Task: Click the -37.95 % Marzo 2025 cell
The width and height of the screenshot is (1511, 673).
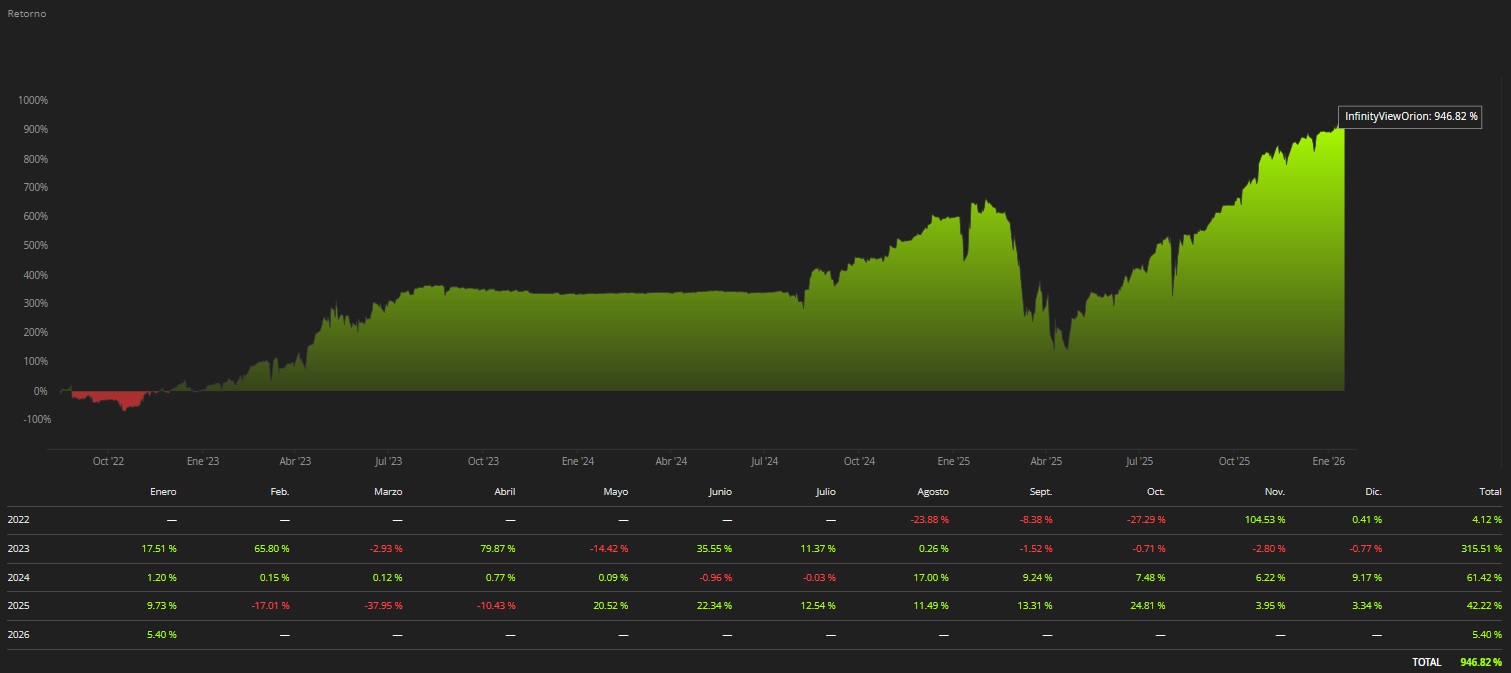Action: click(381, 606)
